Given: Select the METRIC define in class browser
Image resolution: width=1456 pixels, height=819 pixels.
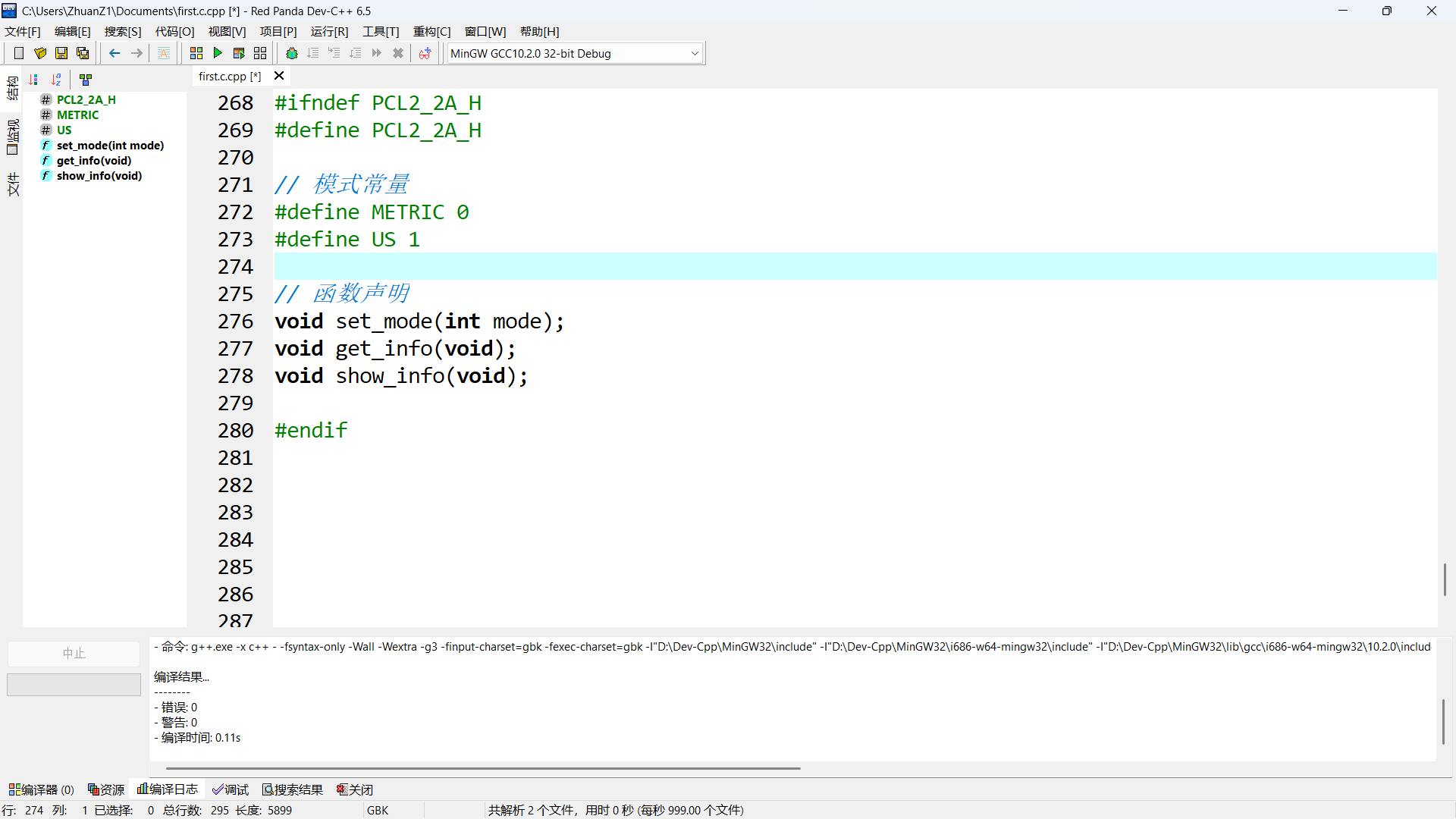Looking at the screenshot, I should point(77,115).
